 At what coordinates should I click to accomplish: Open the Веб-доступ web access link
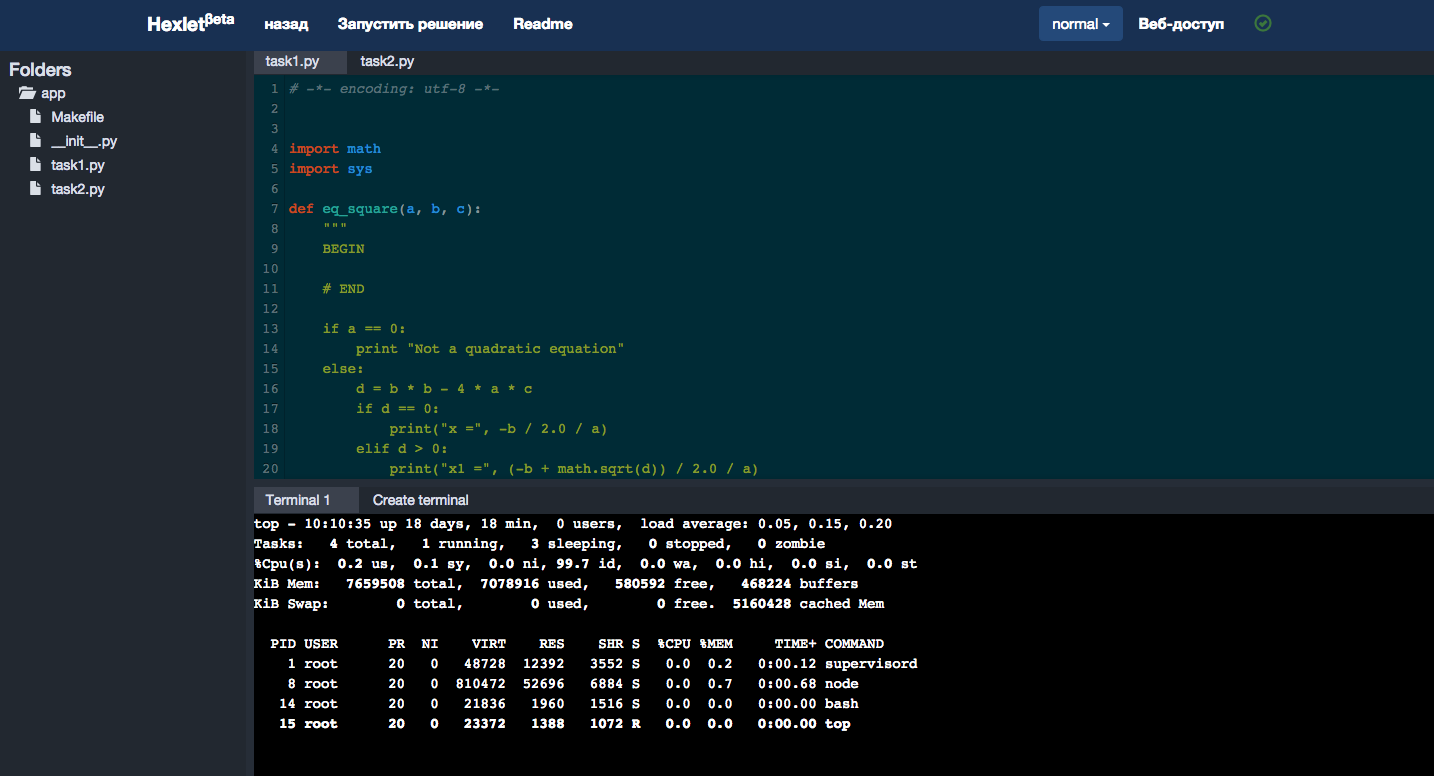point(1181,24)
